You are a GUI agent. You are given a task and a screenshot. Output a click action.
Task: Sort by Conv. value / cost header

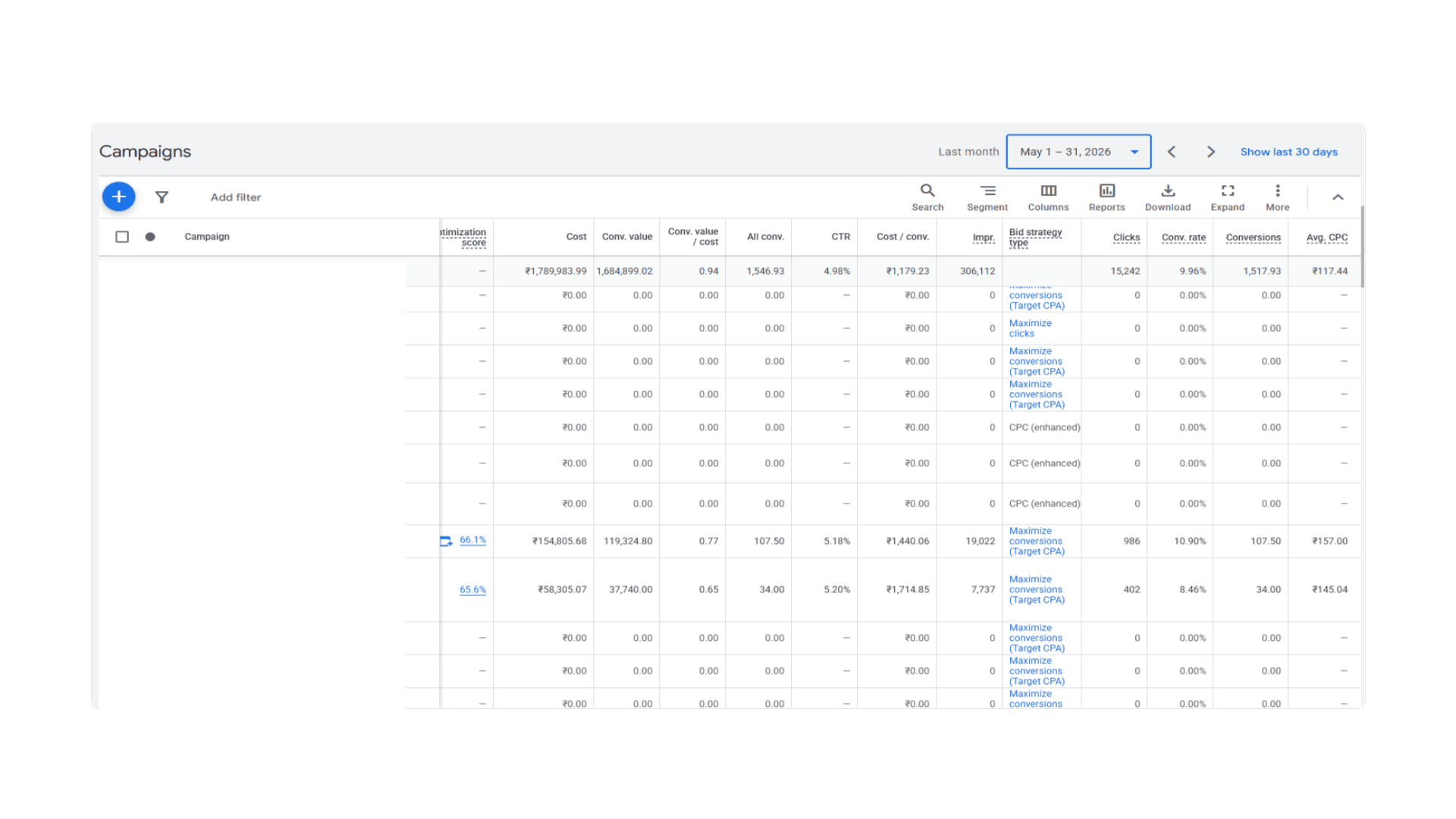pos(693,237)
